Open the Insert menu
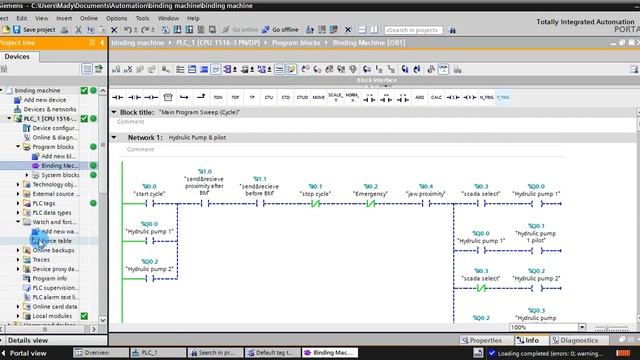640x360 pixels. [x=64, y=18]
